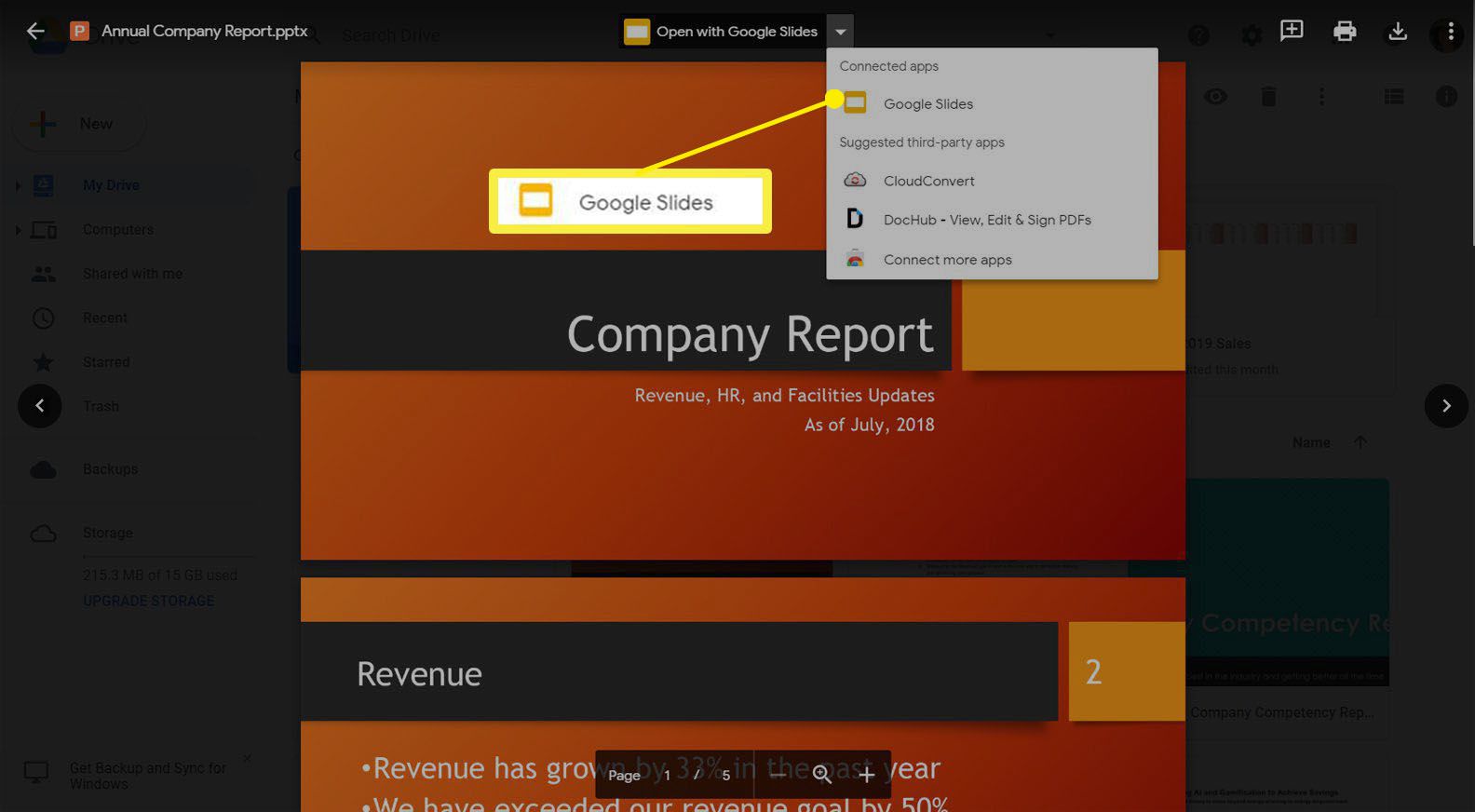Screen dimensions: 1475x812
Task: Click the Recent clock icon
Action: tap(43, 318)
